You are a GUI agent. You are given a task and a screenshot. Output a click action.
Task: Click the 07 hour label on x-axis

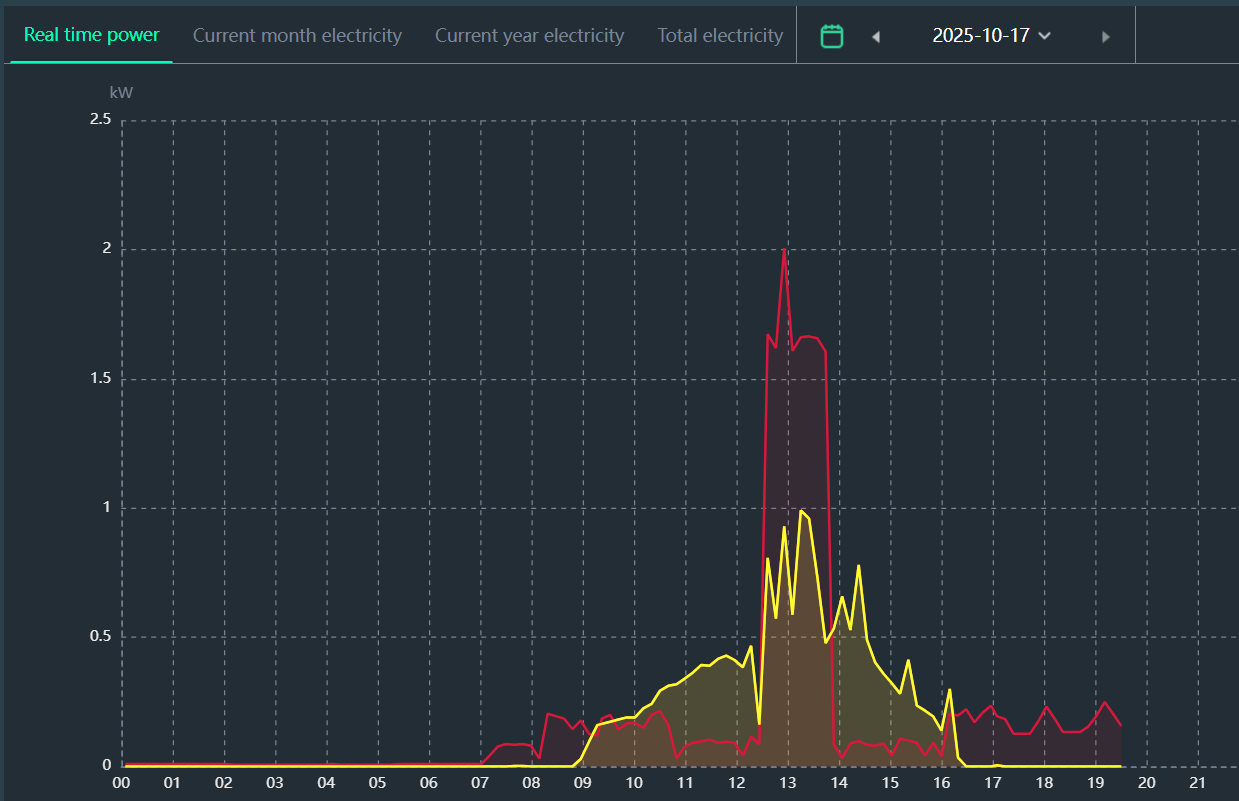[479, 782]
